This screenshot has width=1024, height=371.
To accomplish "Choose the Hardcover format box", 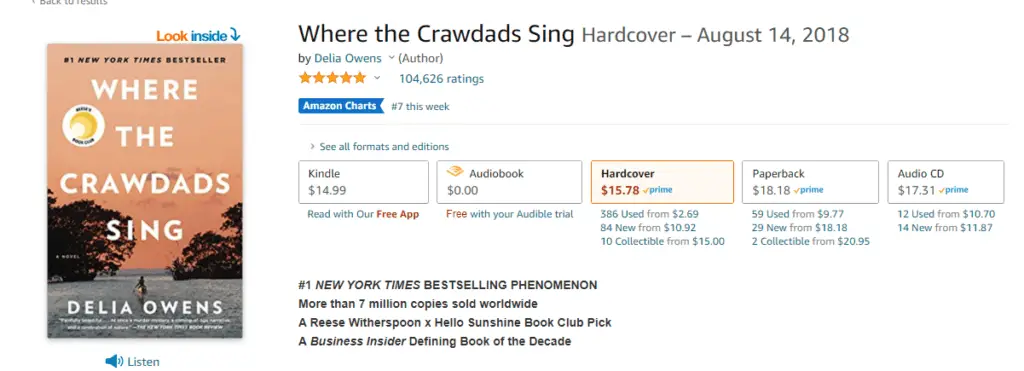I will coord(662,182).
